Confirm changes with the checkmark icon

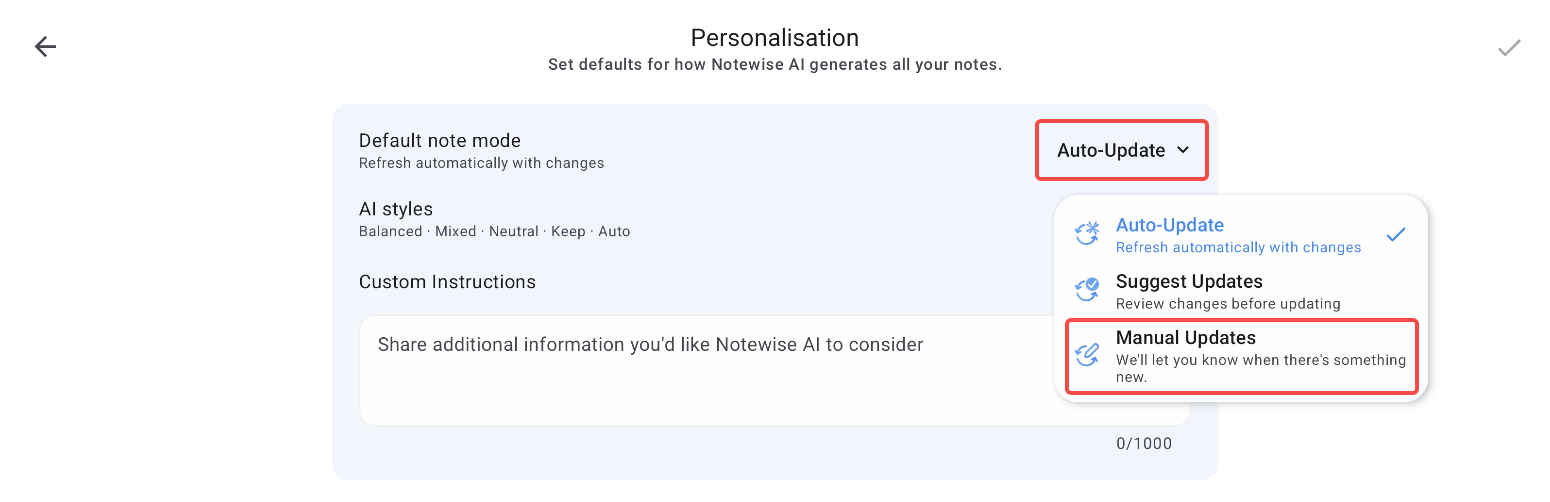(1509, 47)
